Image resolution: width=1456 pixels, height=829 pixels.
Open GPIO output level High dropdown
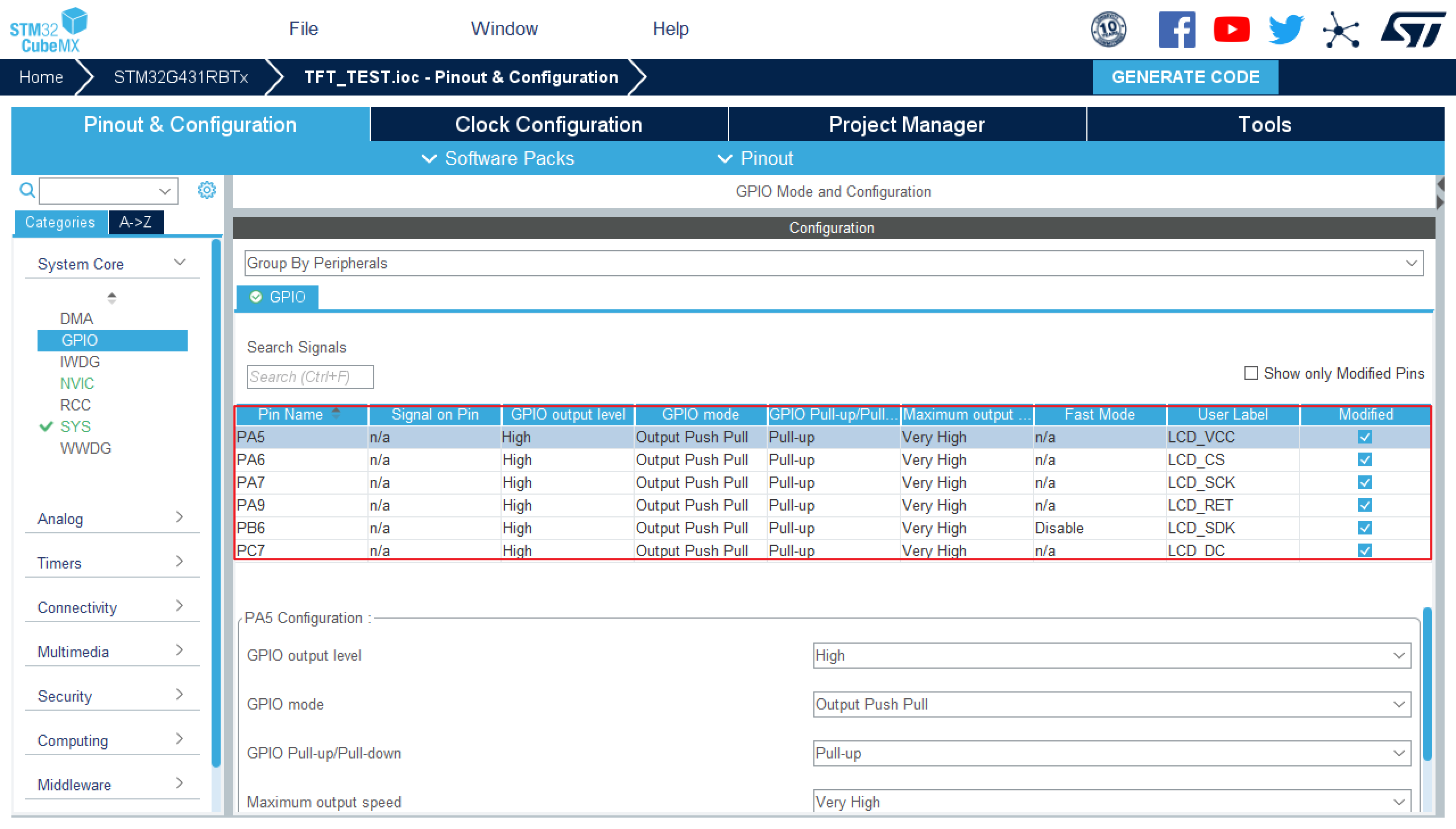point(1111,656)
